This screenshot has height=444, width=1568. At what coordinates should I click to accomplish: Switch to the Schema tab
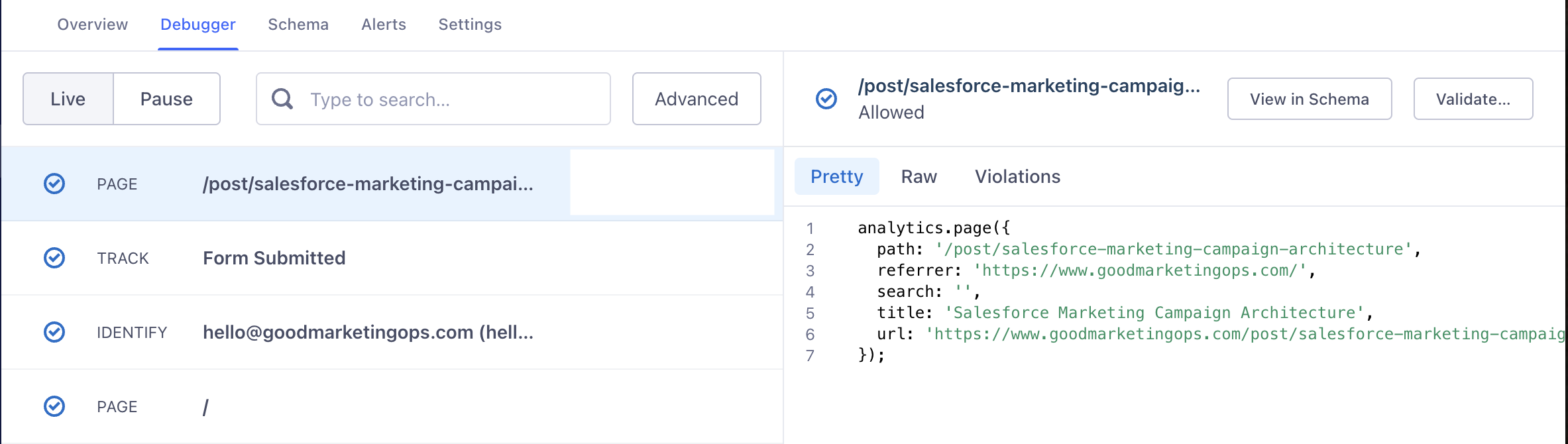(x=298, y=25)
